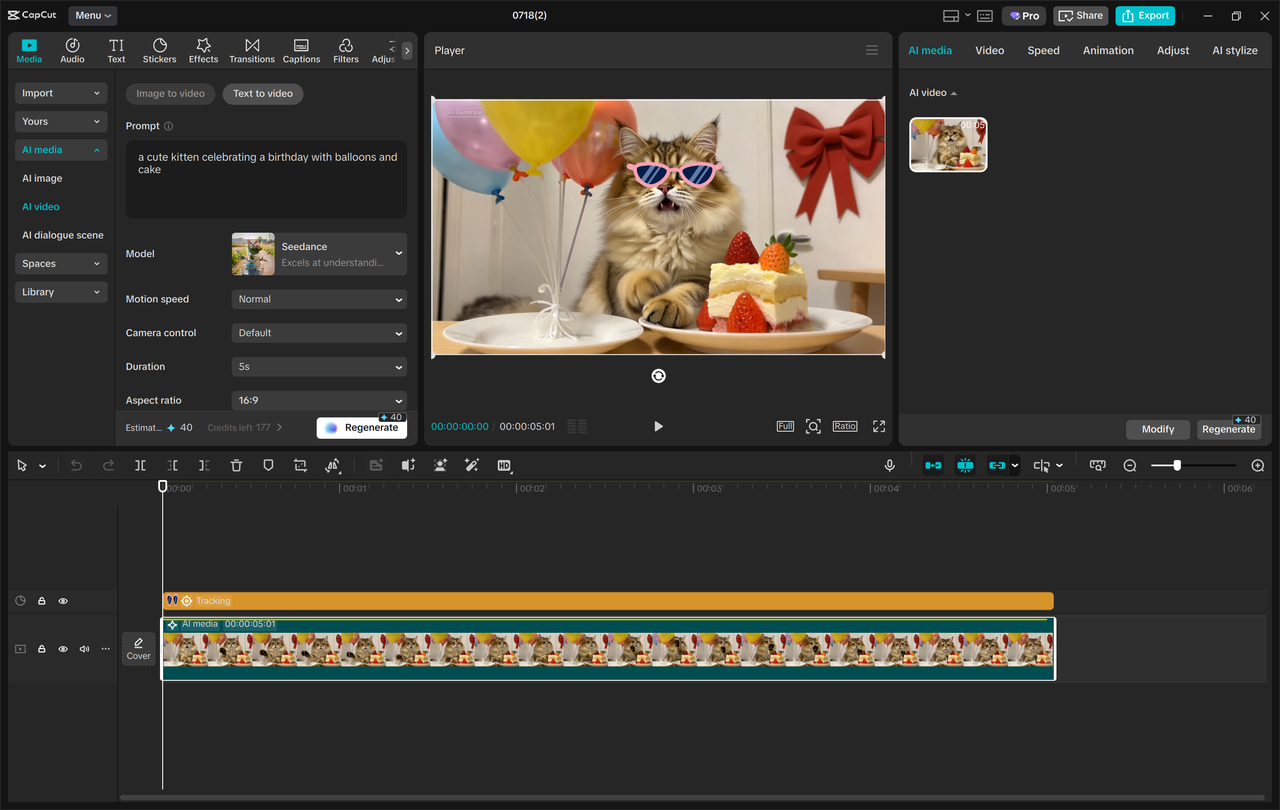The width and height of the screenshot is (1280, 810).
Task: Select the Delete clip tool
Action: (x=236, y=465)
